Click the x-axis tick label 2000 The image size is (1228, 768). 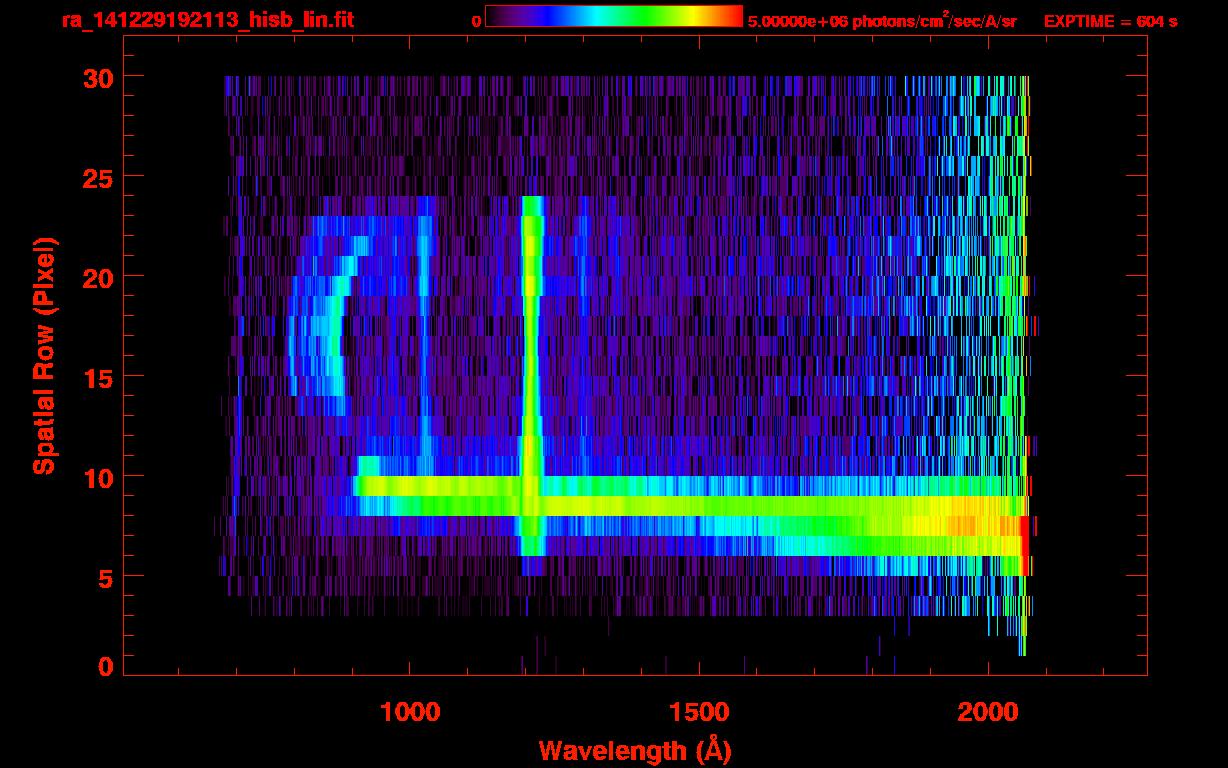987,712
